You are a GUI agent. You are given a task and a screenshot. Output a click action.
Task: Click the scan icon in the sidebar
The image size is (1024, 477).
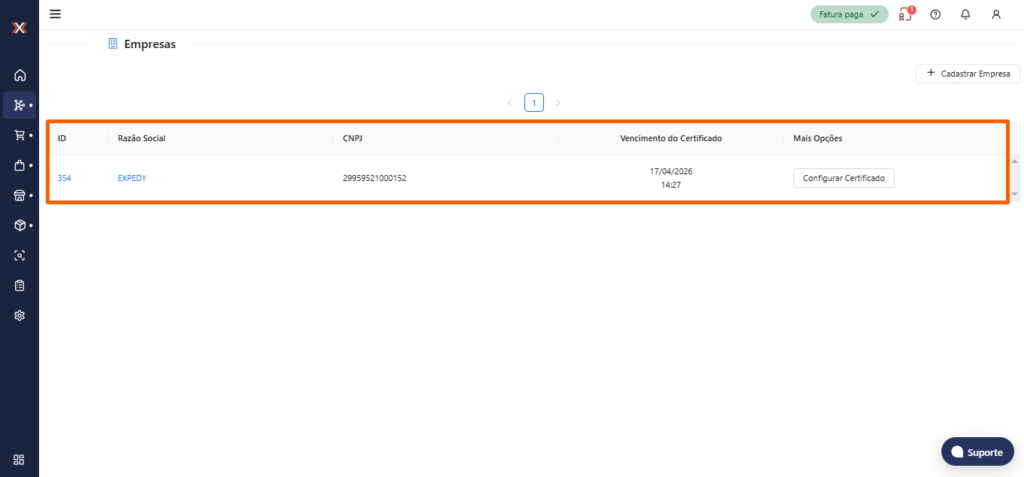pos(19,255)
